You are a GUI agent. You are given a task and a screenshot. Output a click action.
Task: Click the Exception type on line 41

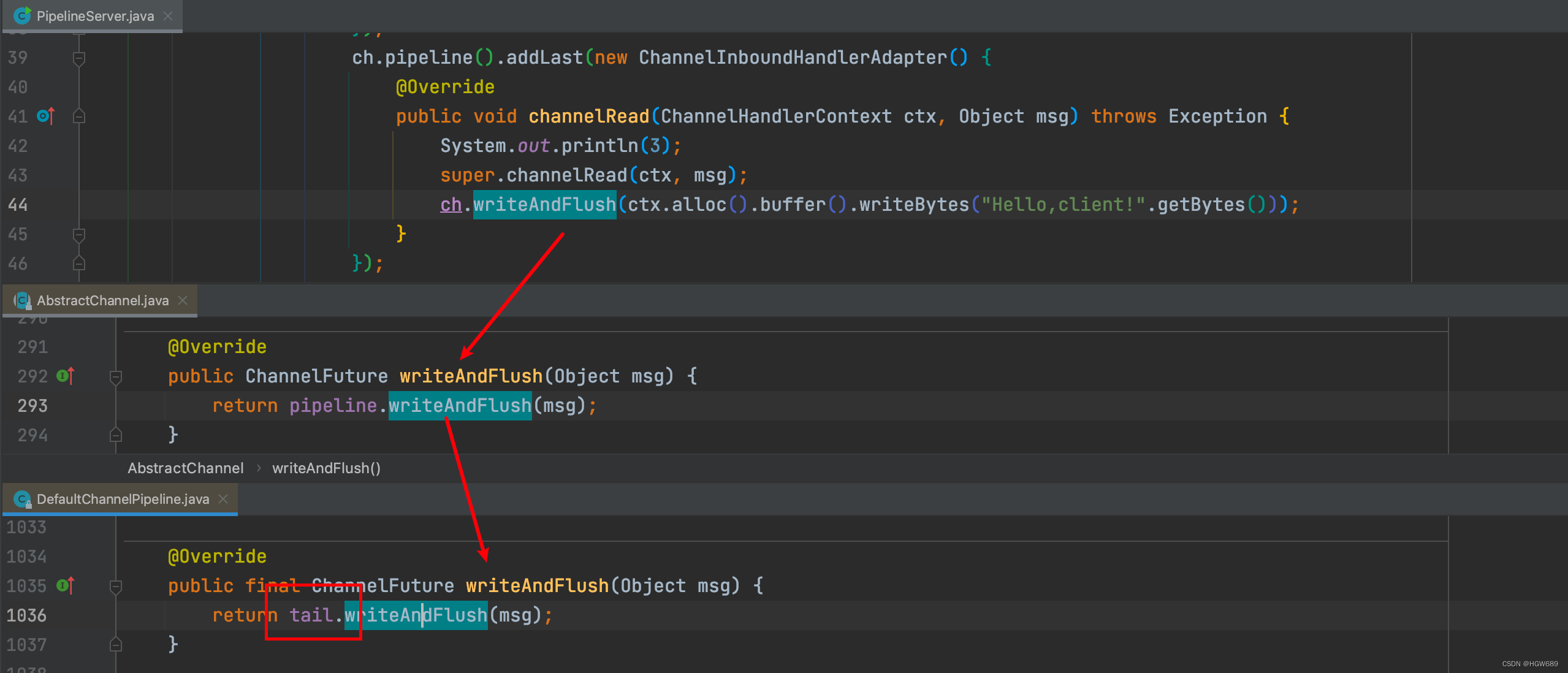pyautogui.click(x=1217, y=116)
